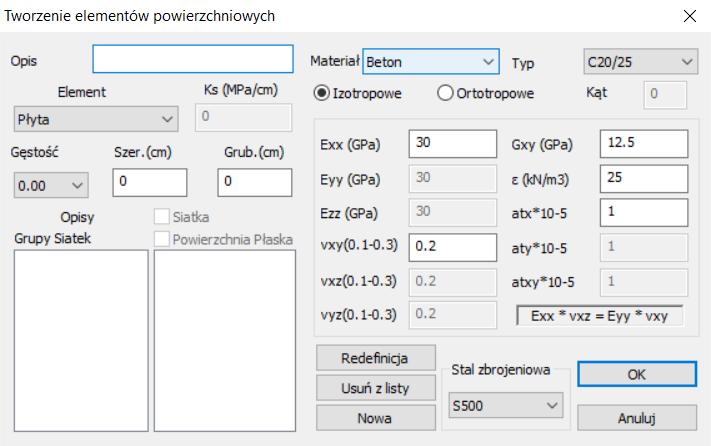Click the Gxy (GPa) input field

[x=644, y=144]
